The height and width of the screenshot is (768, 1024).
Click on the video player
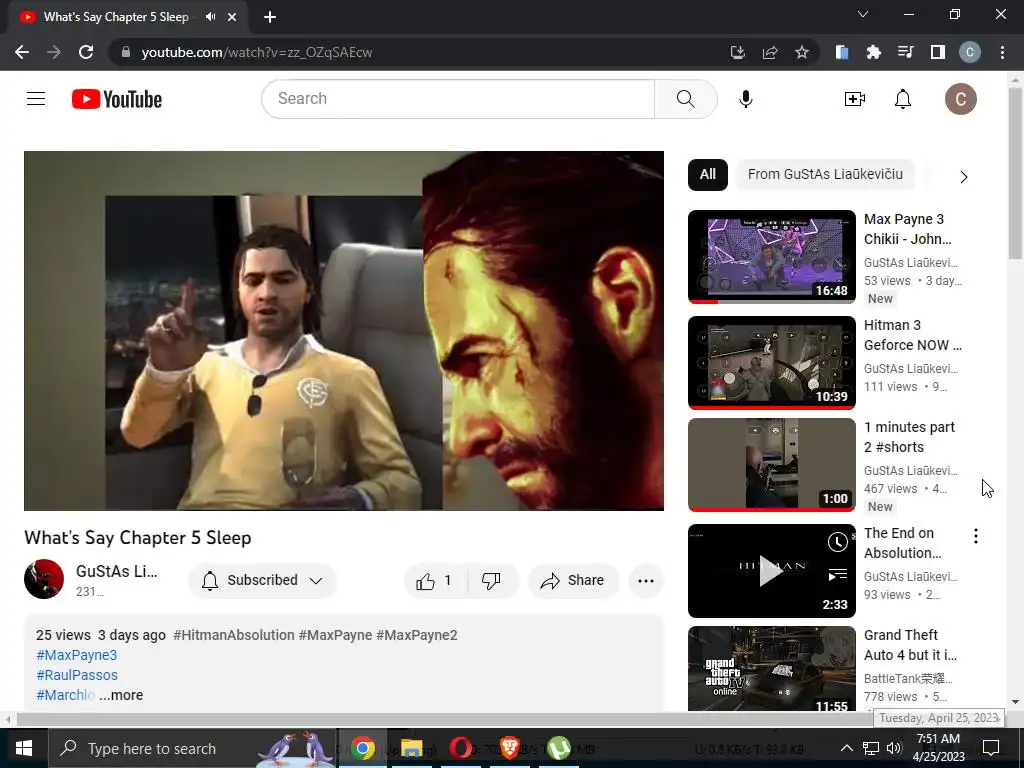(x=344, y=331)
